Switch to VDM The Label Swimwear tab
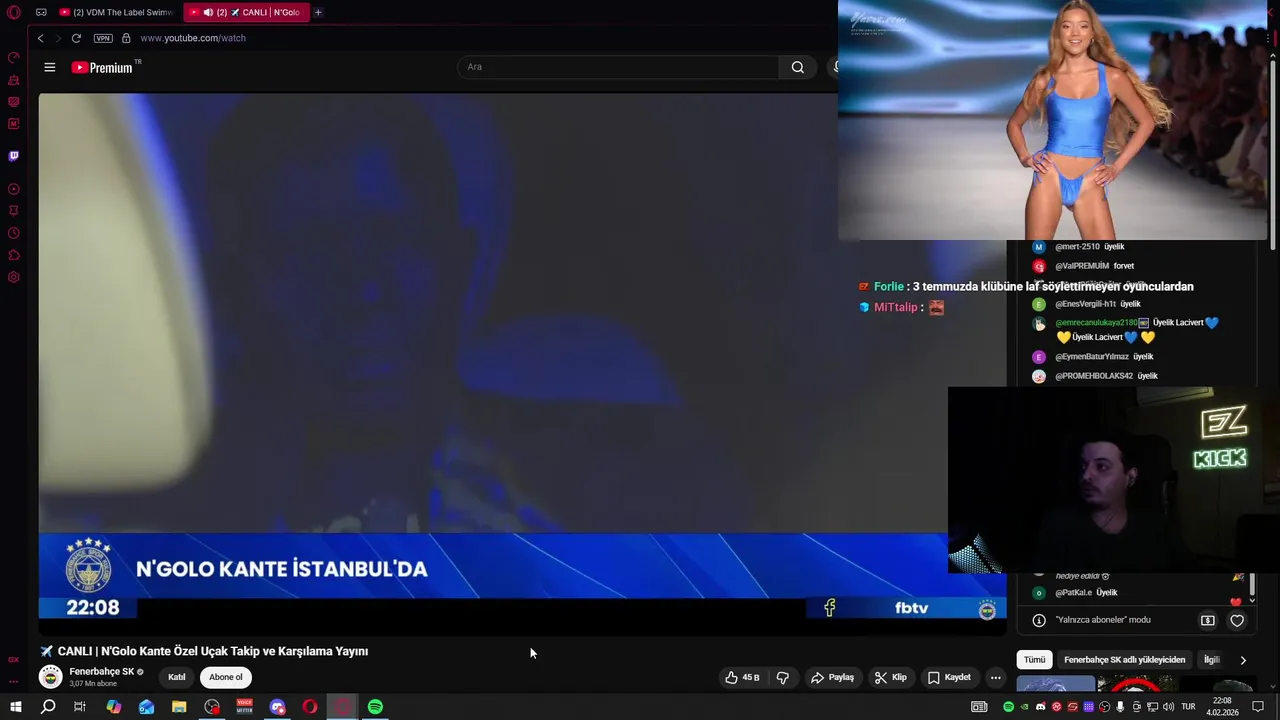Image resolution: width=1280 pixels, height=720 pixels. 116,13
